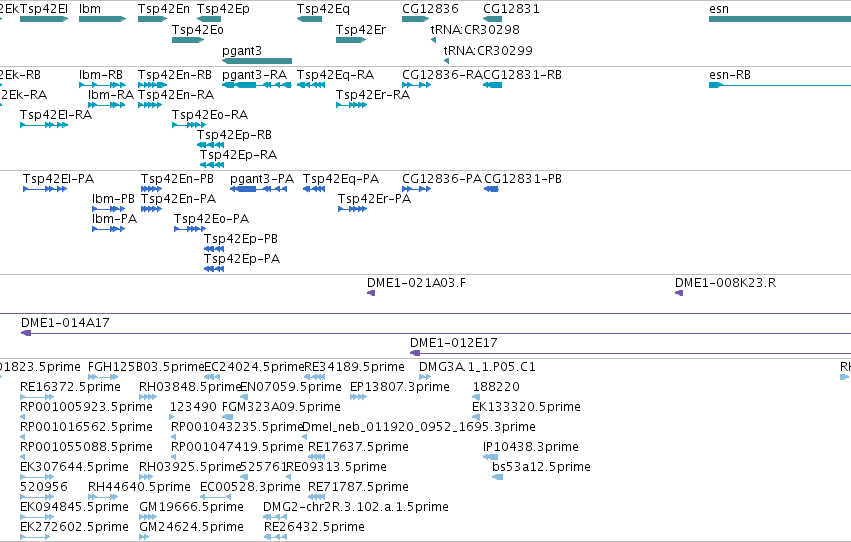Image resolution: width=851 pixels, height=542 pixels.
Task: Click the Tsp42Eo-PA protein label
Action: [x=212, y=219]
